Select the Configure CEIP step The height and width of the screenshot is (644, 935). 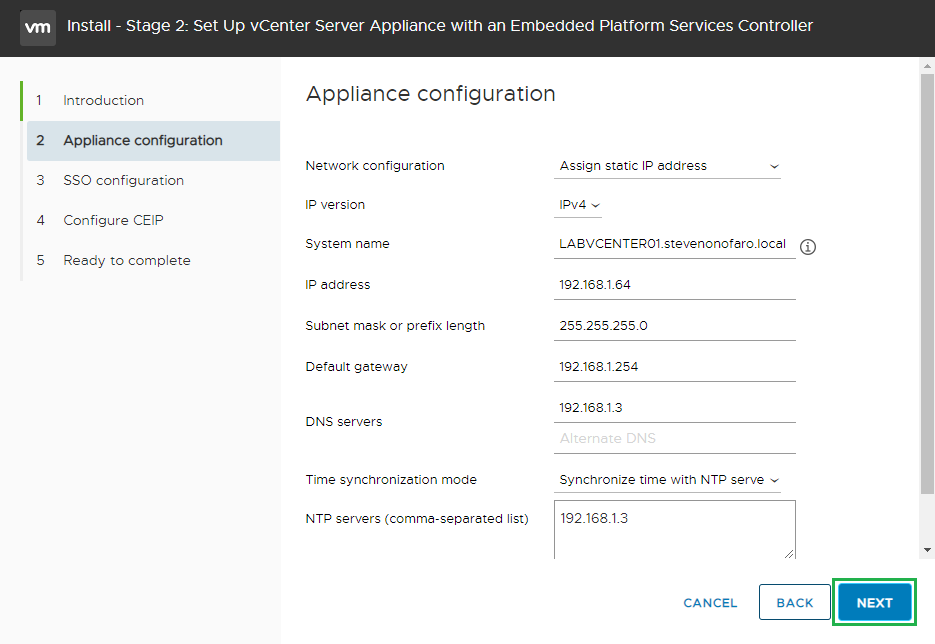111,220
